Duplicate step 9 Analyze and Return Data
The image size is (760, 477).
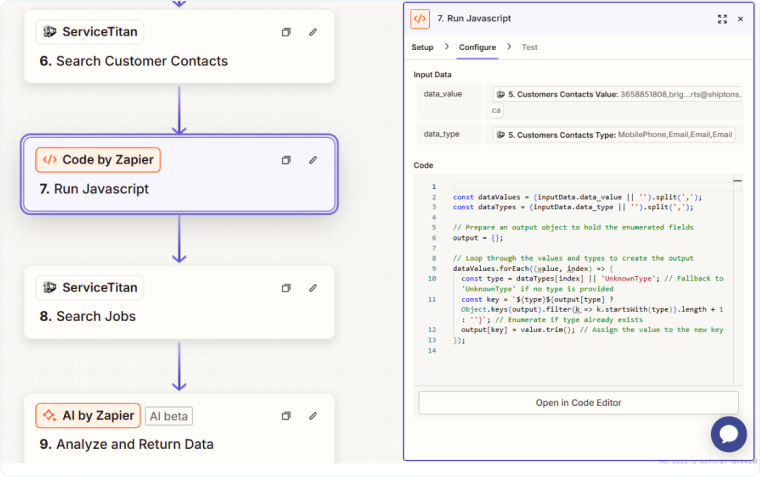pos(286,416)
